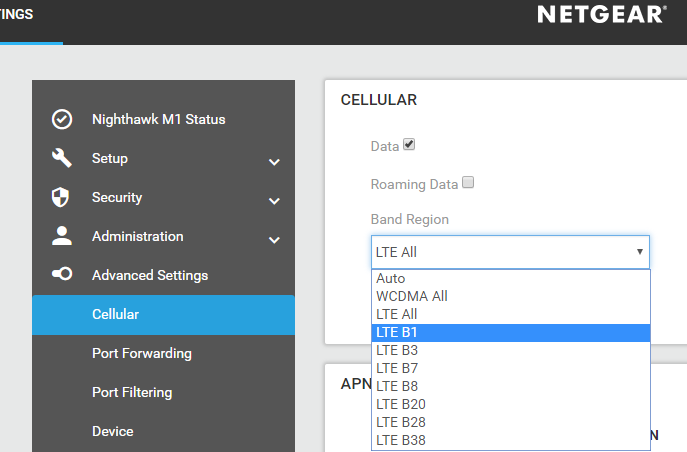Expand the Security menu chevron

274,201
